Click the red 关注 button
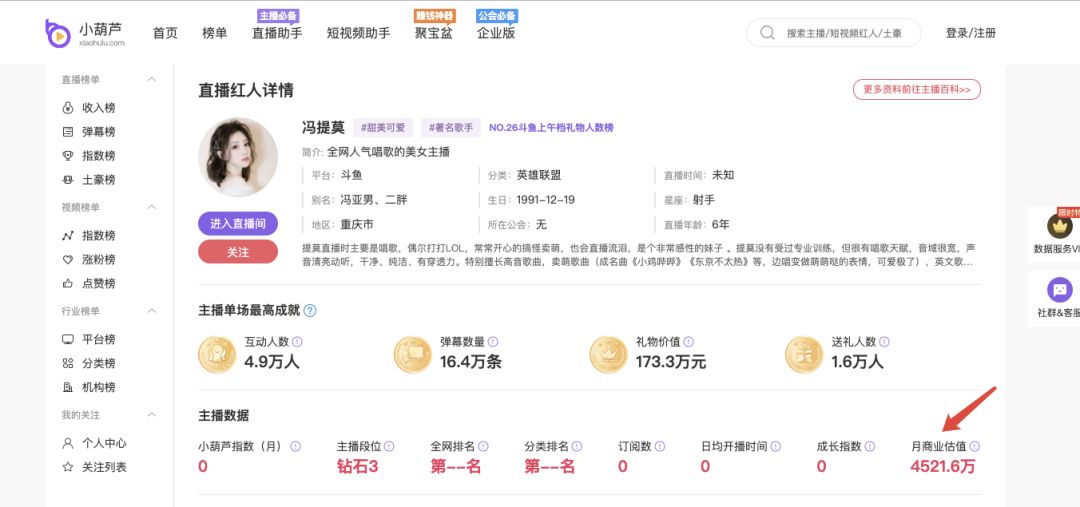The height and width of the screenshot is (507, 1080). tap(238, 252)
